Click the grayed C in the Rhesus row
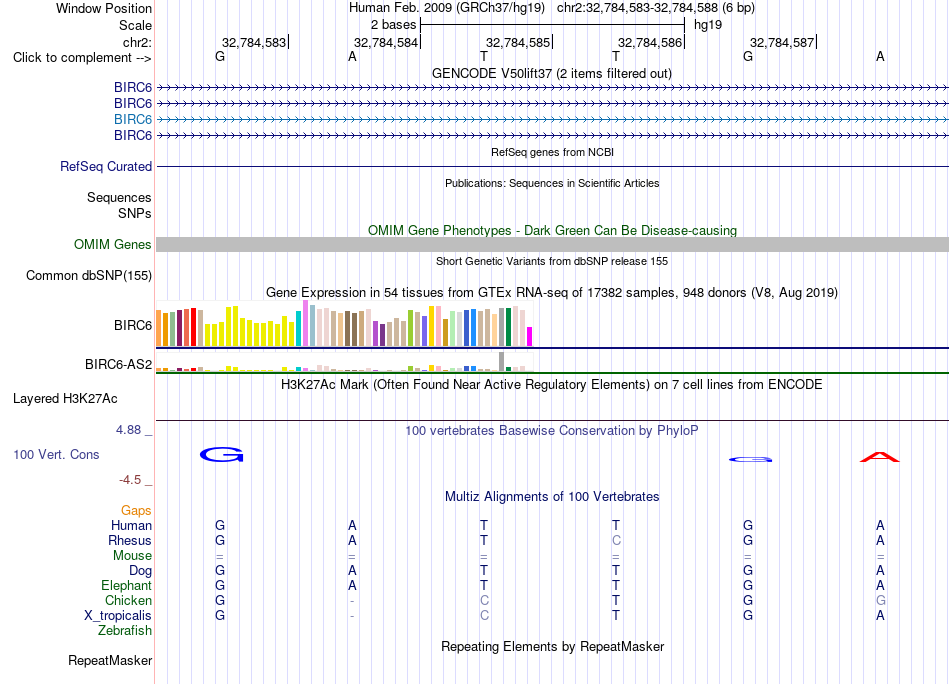950x684 pixels. (x=616, y=540)
